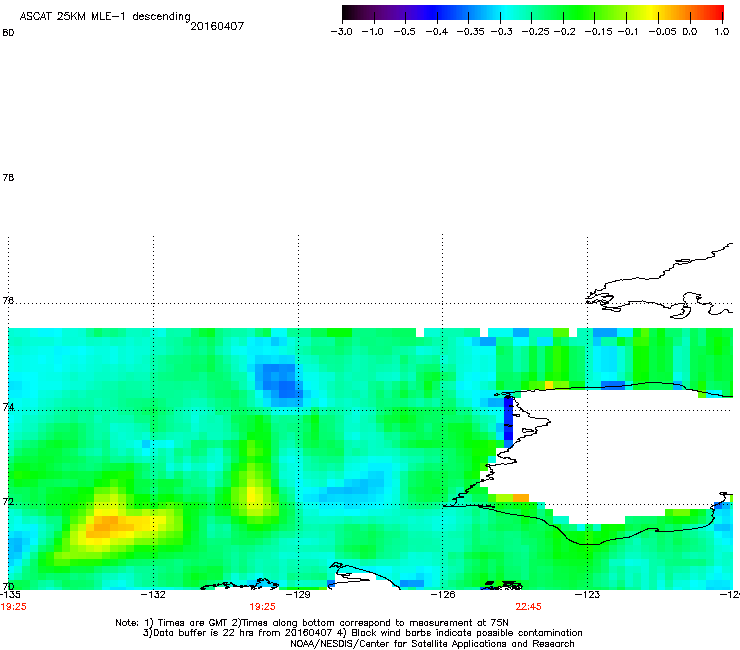The image size is (740, 650).
Task: Click the "-0.15" color scale label
Action: pyautogui.click(x=598, y=32)
